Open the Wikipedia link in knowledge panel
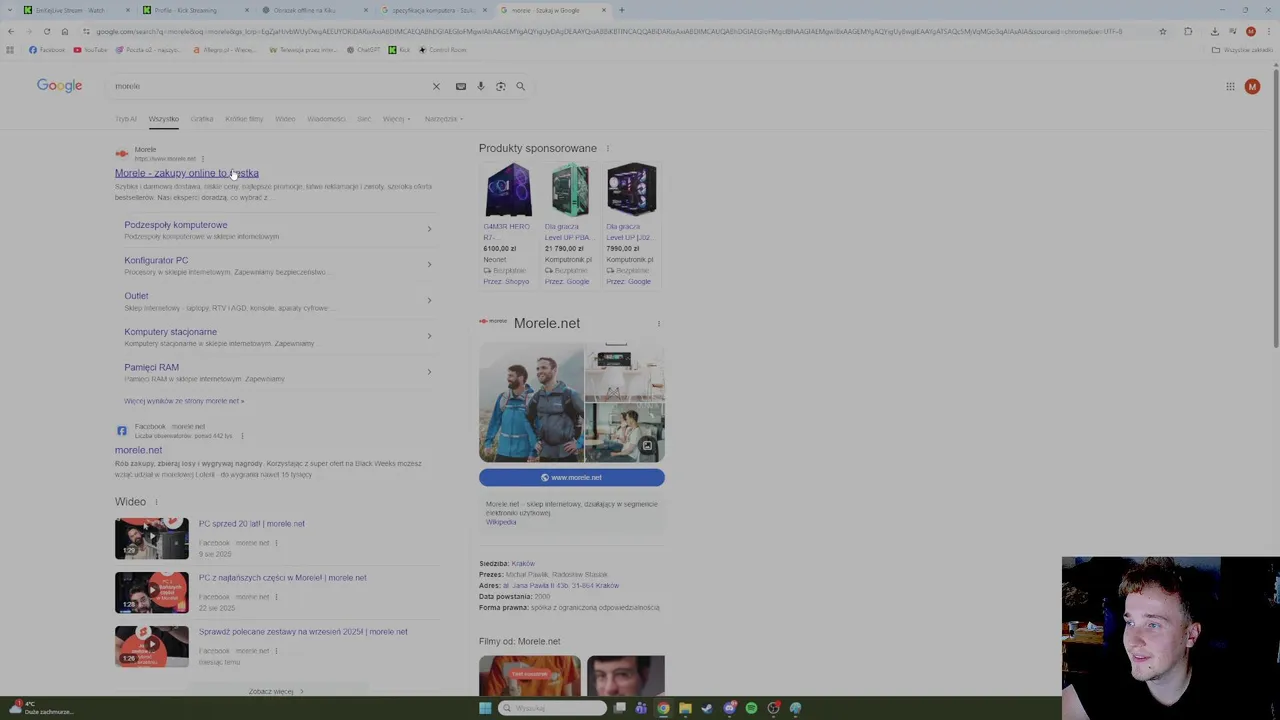1280x720 pixels. click(x=501, y=522)
